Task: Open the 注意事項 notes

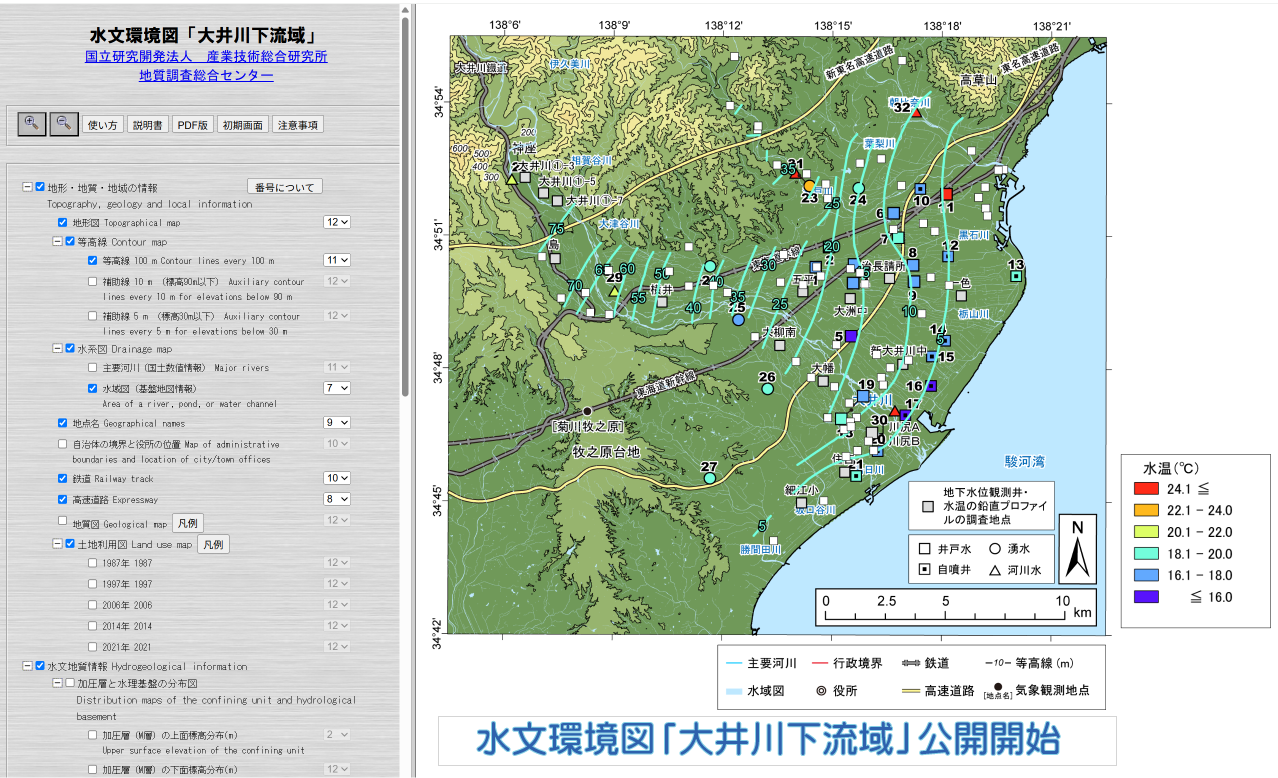Action: click(x=298, y=125)
